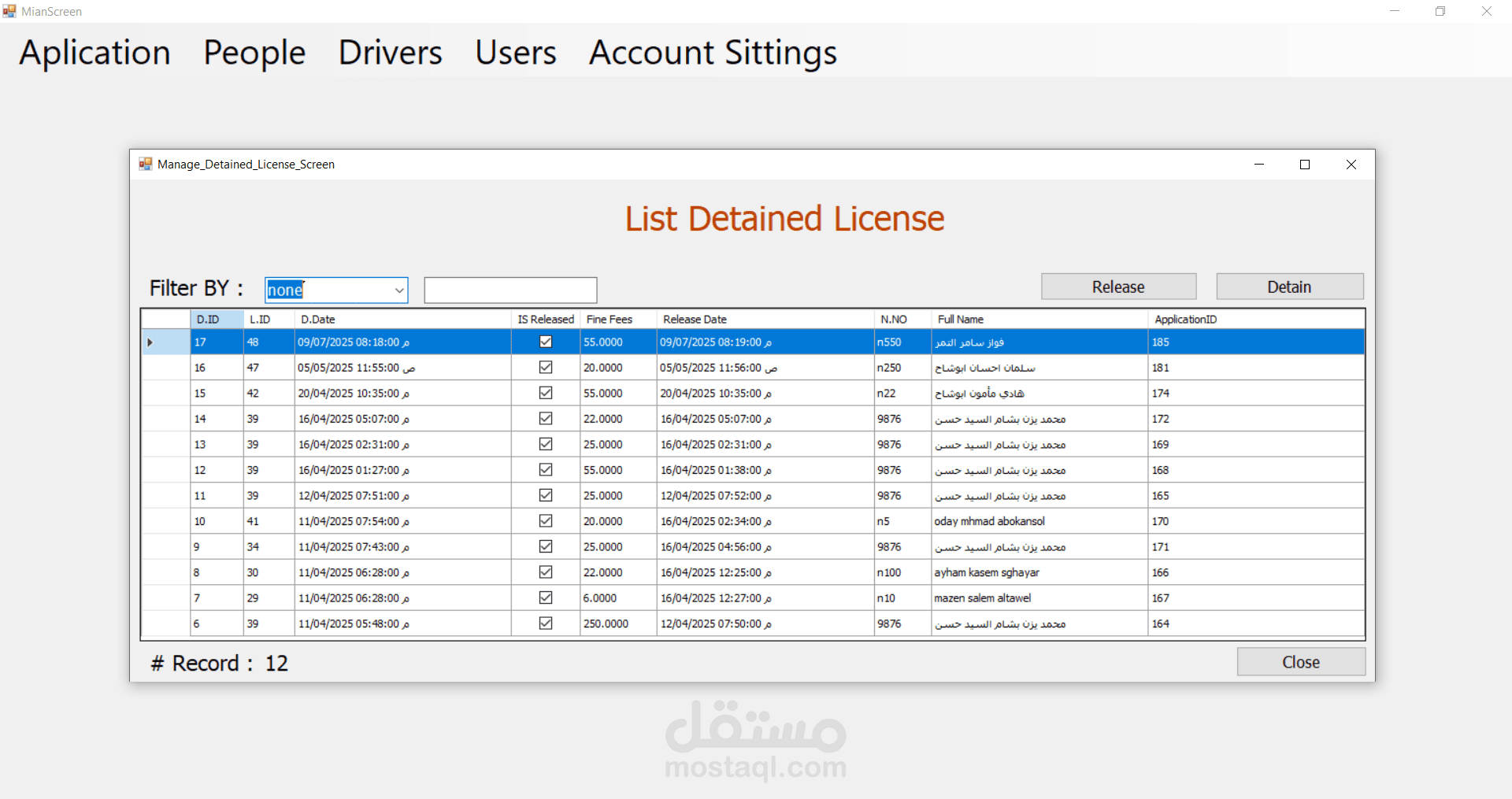Close the Manage_Detained_License_Screen dialog window
The width and height of the screenshot is (1512, 799).
[1351, 165]
